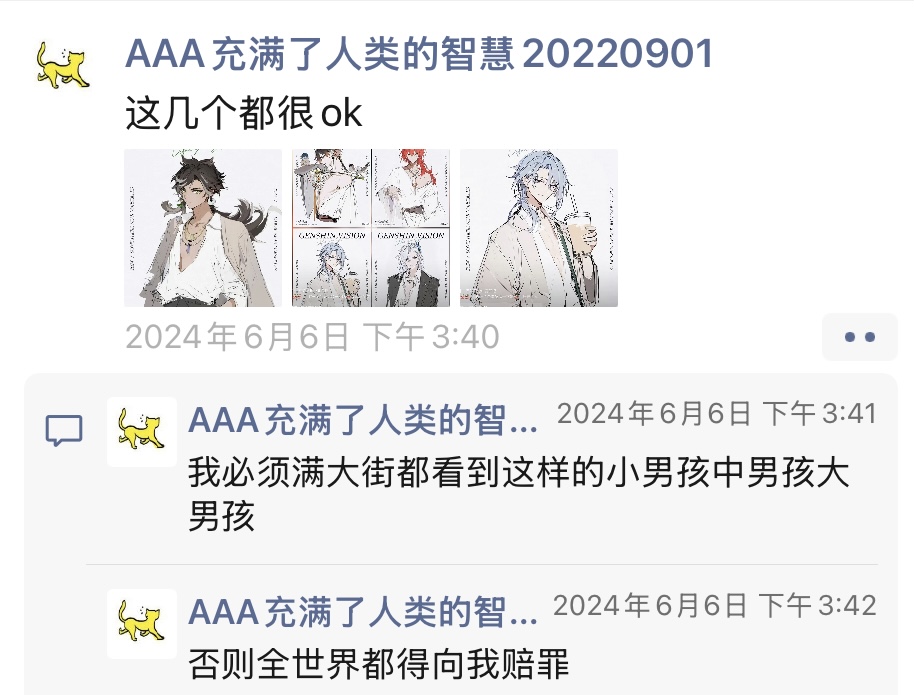Tap the comment speech bubble icon
914x695 pixels.
[x=64, y=431]
